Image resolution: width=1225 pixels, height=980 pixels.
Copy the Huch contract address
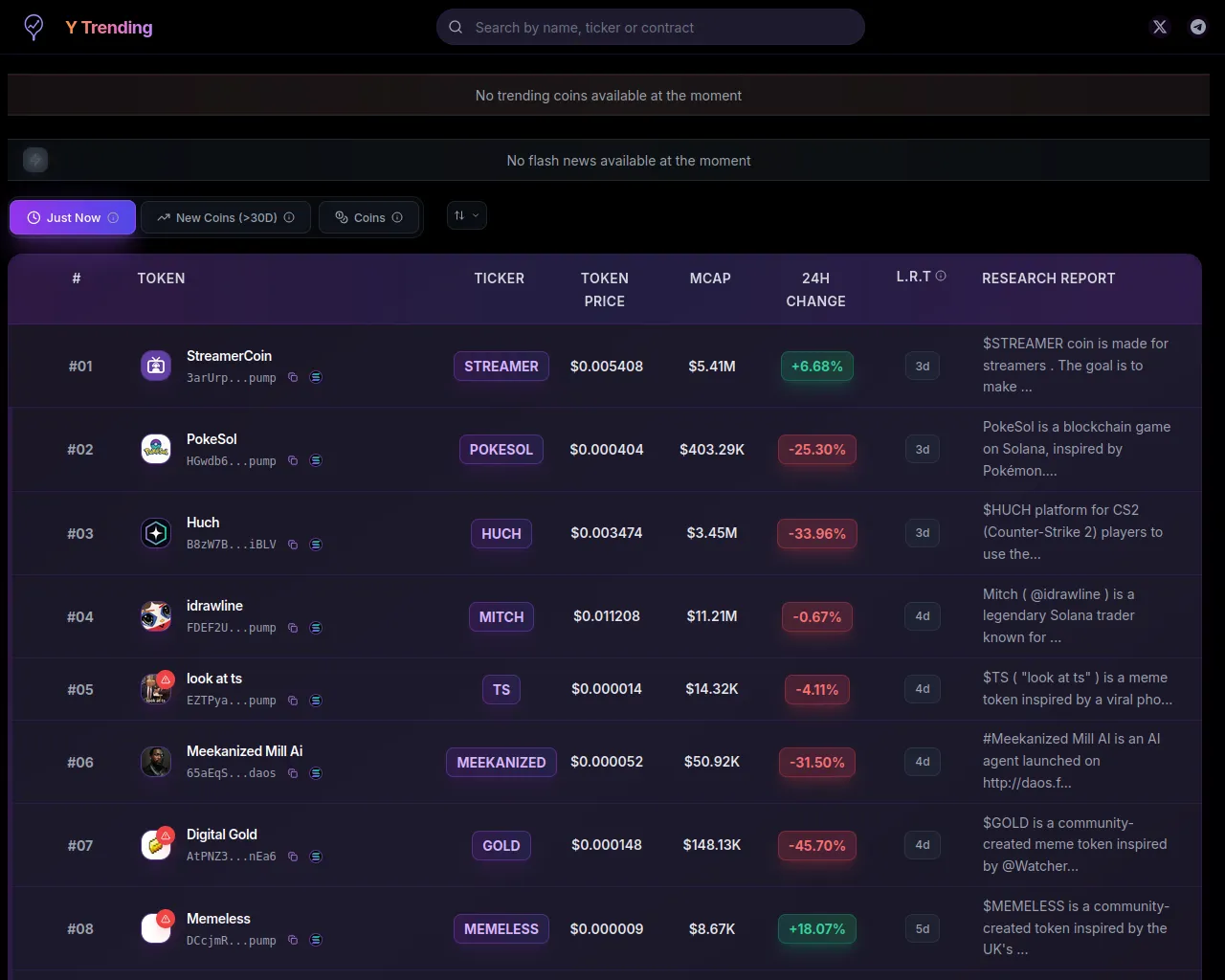[x=293, y=545]
